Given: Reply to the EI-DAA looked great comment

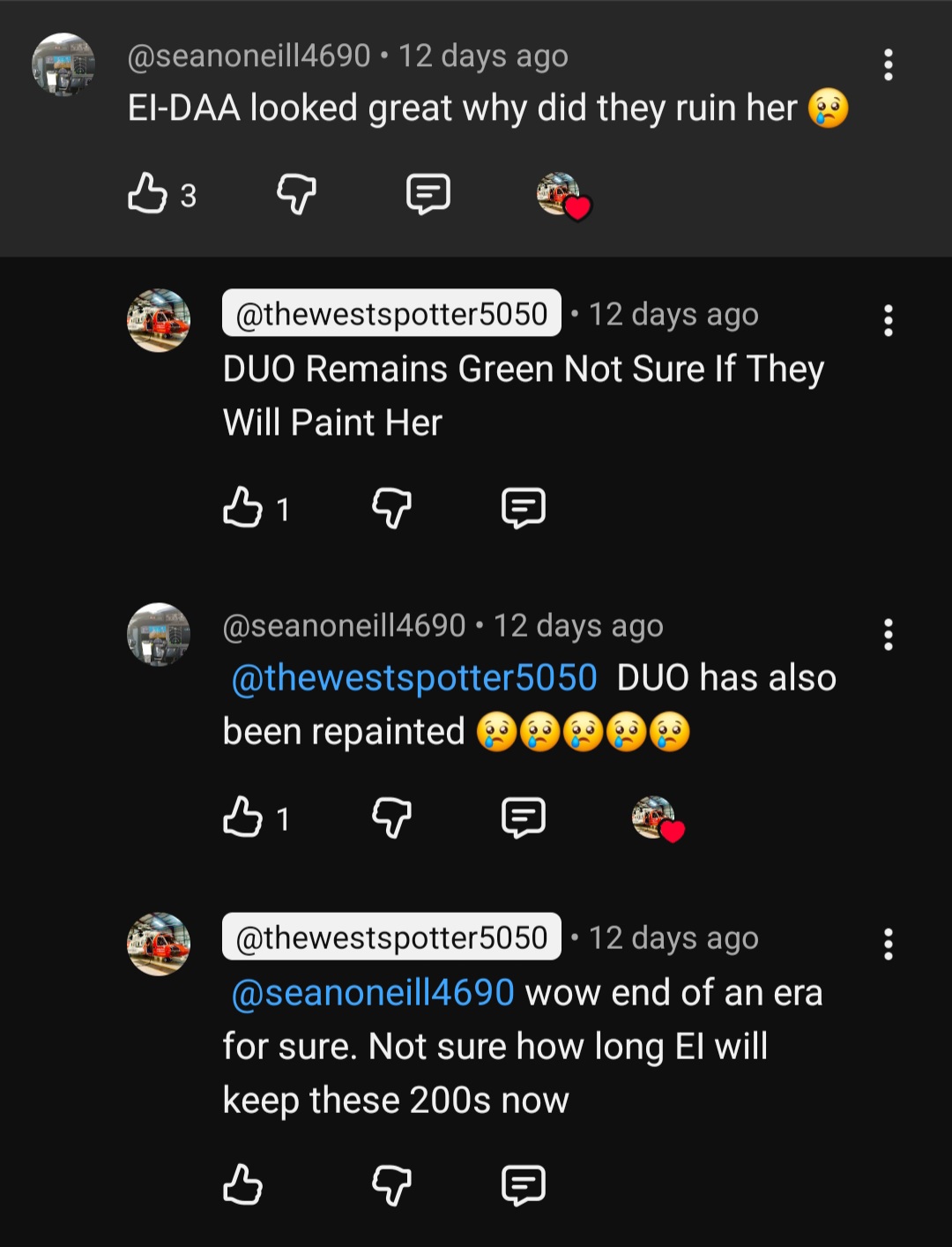Looking at the screenshot, I should [428, 193].
